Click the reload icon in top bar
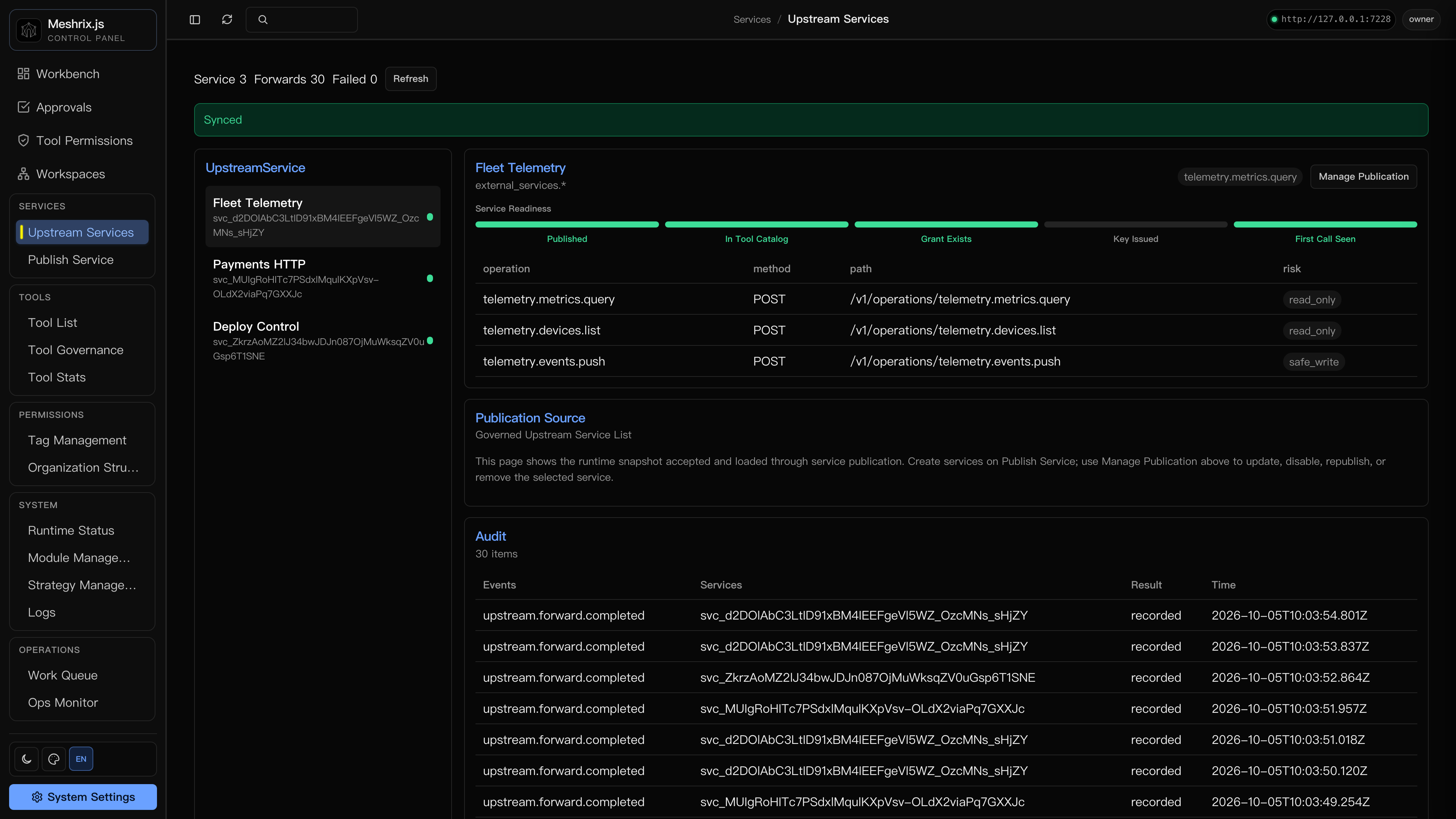The width and height of the screenshot is (1456, 819). 227,19
